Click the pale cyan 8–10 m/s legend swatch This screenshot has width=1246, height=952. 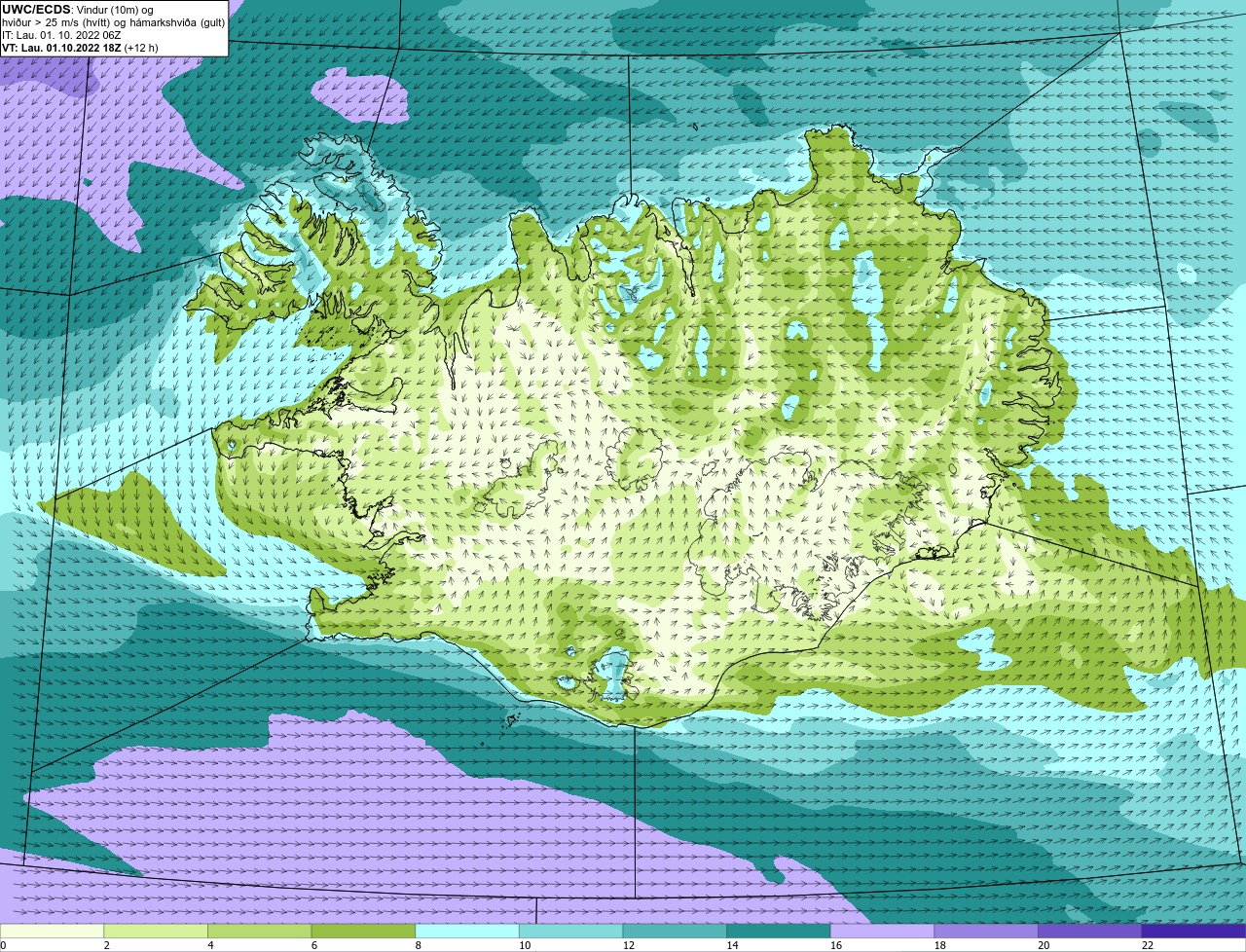click(467, 931)
